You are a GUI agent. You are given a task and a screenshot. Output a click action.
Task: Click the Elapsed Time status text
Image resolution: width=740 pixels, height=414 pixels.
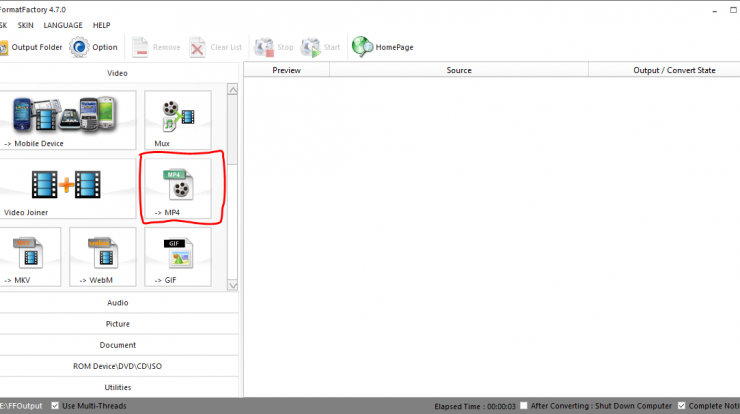click(475, 406)
